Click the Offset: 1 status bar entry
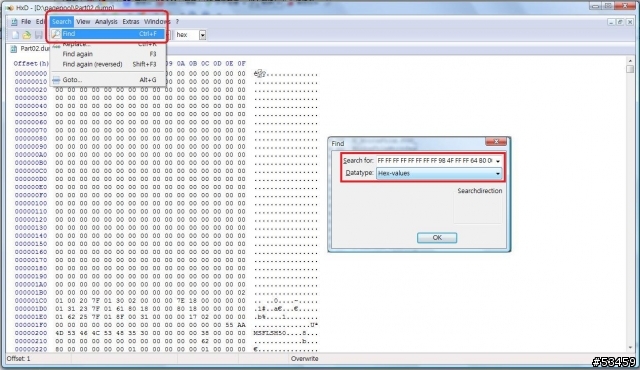Image resolution: width=640 pixels, height=370 pixels. [x=18, y=359]
